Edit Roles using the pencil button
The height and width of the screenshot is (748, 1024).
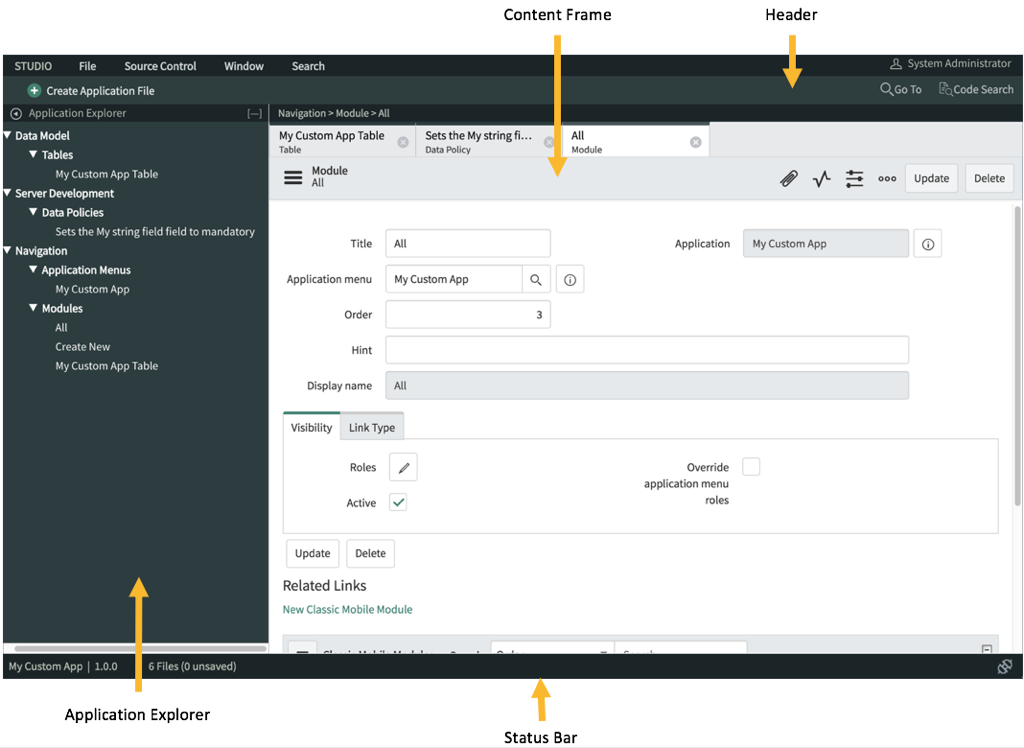tap(403, 467)
